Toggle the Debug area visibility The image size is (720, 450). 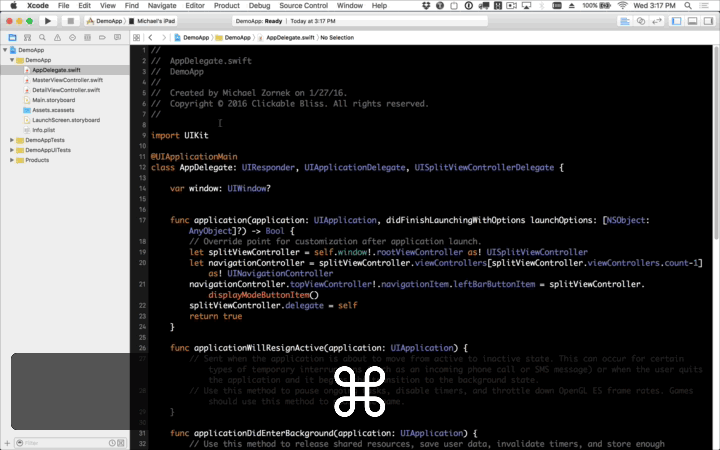[x=692, y=21]
